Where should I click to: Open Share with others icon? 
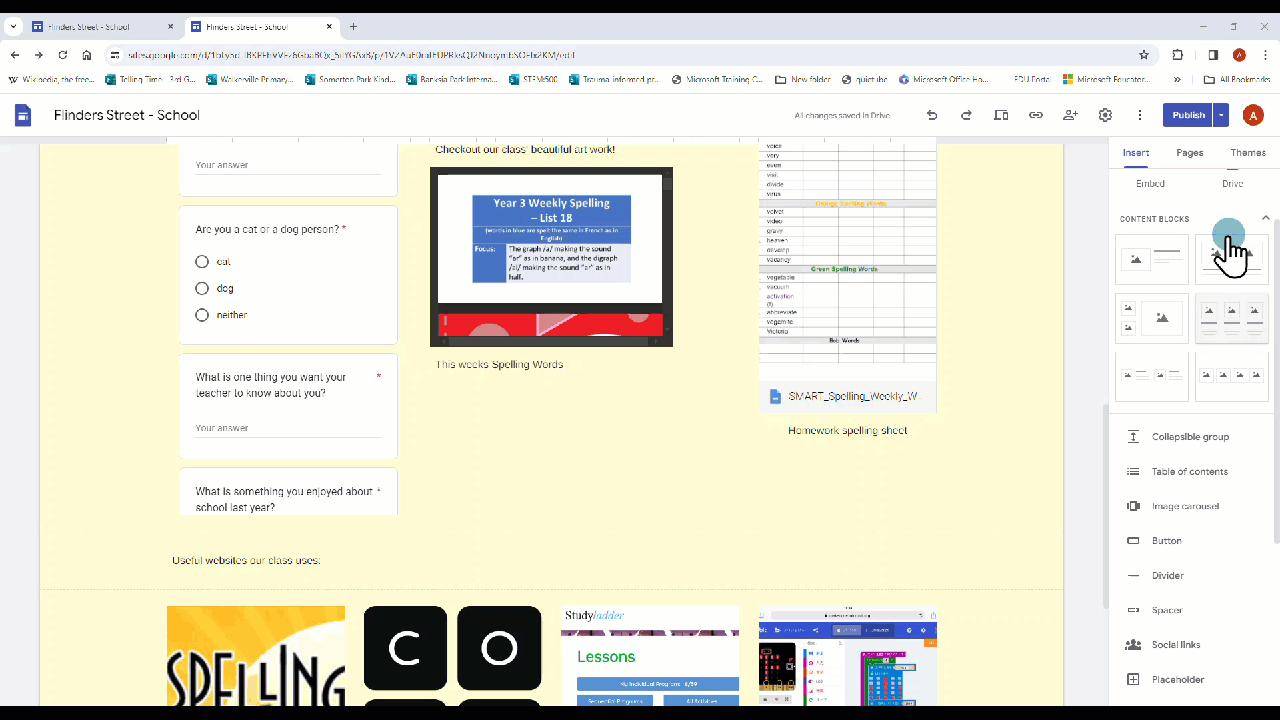coord(1070,115)
